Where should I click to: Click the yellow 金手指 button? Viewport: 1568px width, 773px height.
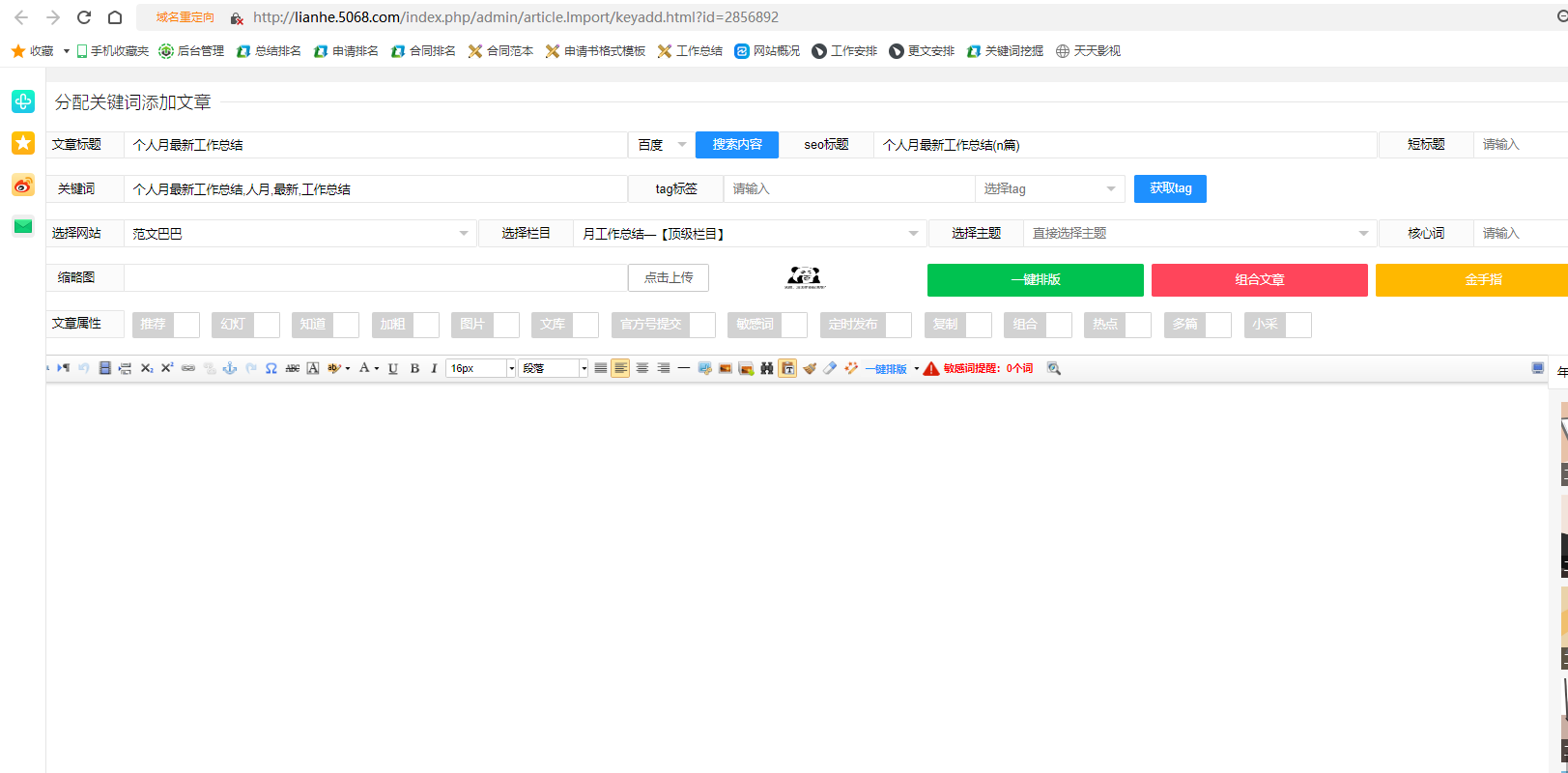[x=1472, y=280]
